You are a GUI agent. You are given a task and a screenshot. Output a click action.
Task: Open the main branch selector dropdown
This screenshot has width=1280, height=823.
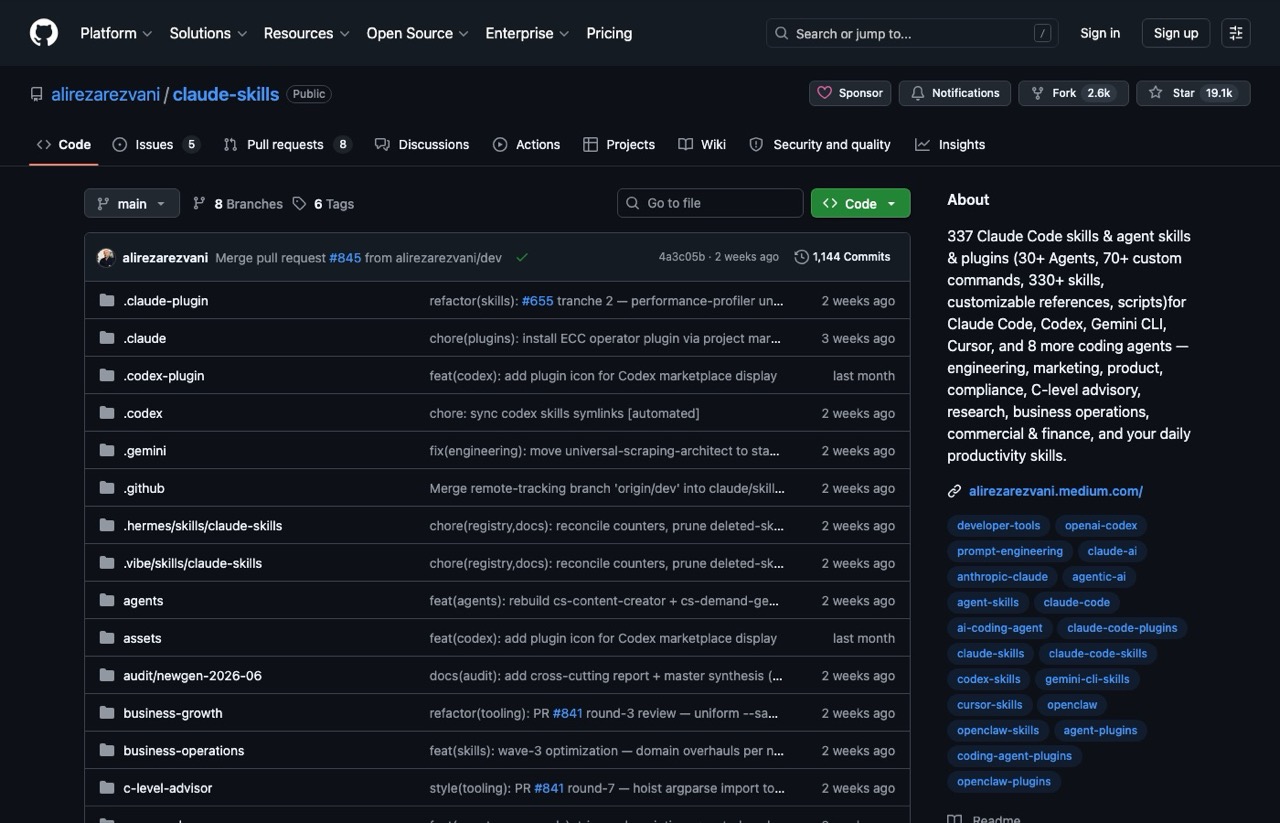coord(132,203)
